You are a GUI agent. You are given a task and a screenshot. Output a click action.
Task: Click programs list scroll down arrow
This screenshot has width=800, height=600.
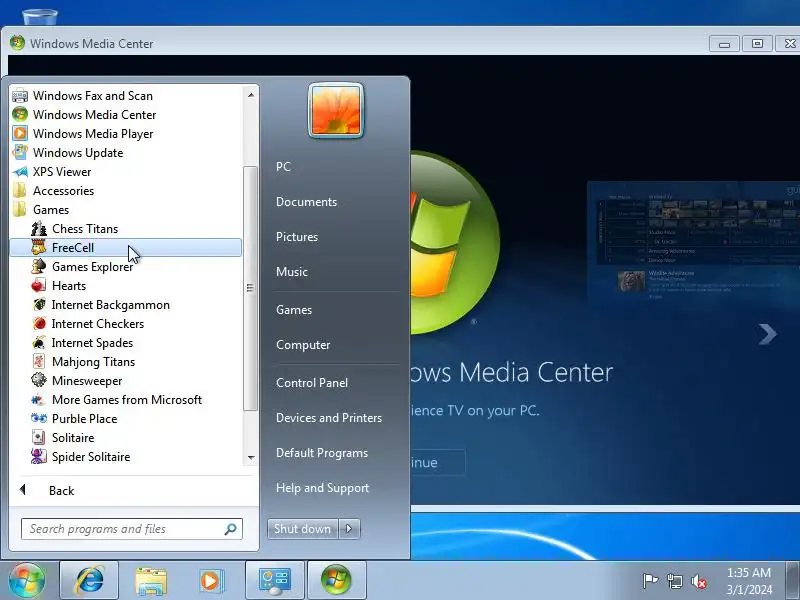coord(251,458)
